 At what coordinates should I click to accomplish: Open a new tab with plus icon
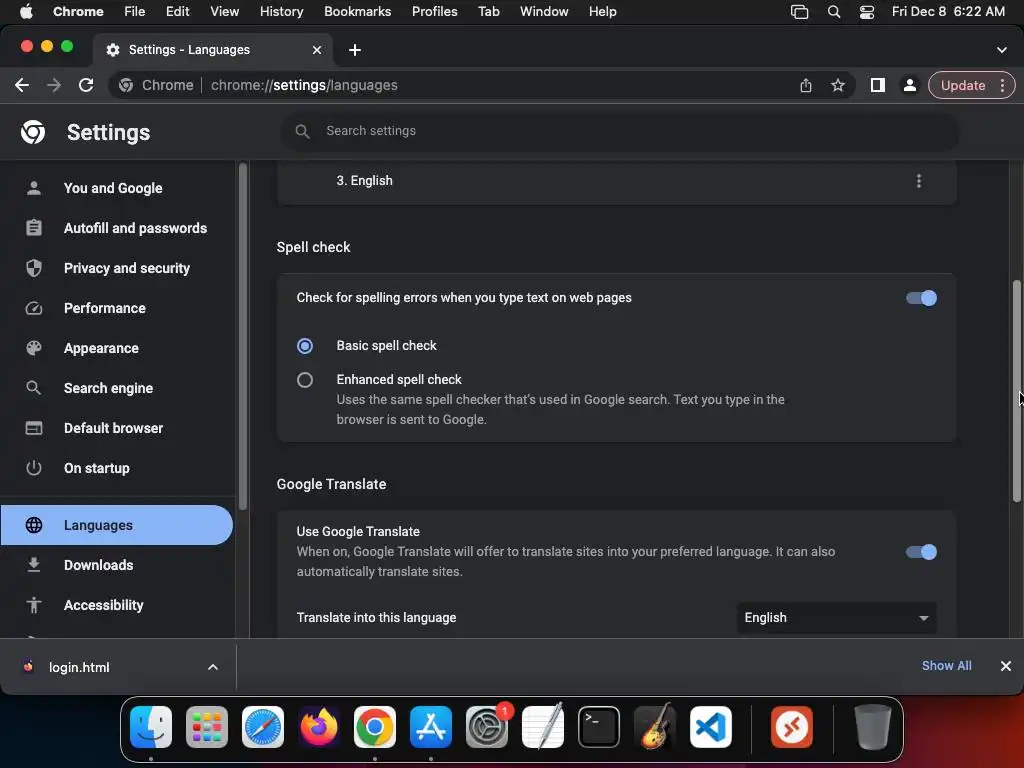click(355, 50)
